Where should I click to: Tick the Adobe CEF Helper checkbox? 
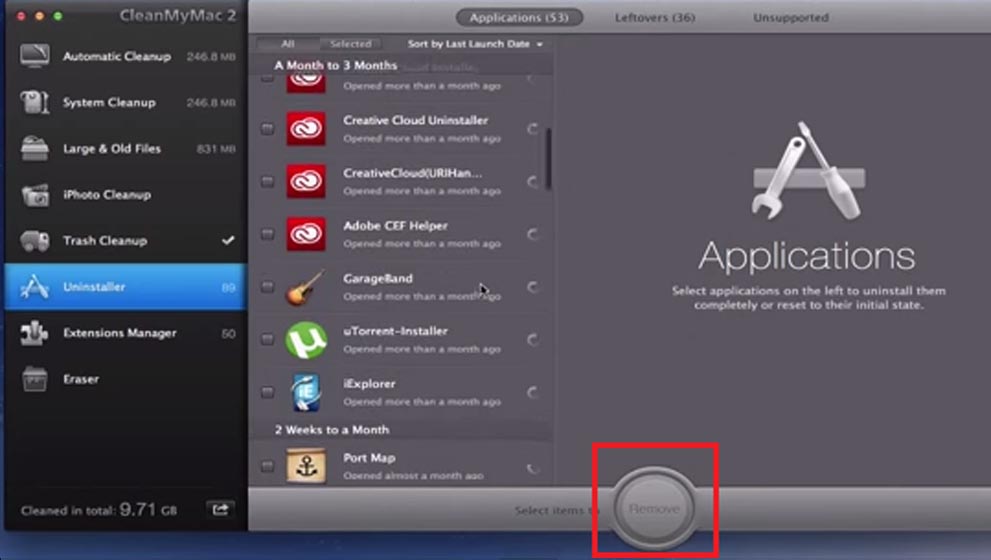pos(267,234)
